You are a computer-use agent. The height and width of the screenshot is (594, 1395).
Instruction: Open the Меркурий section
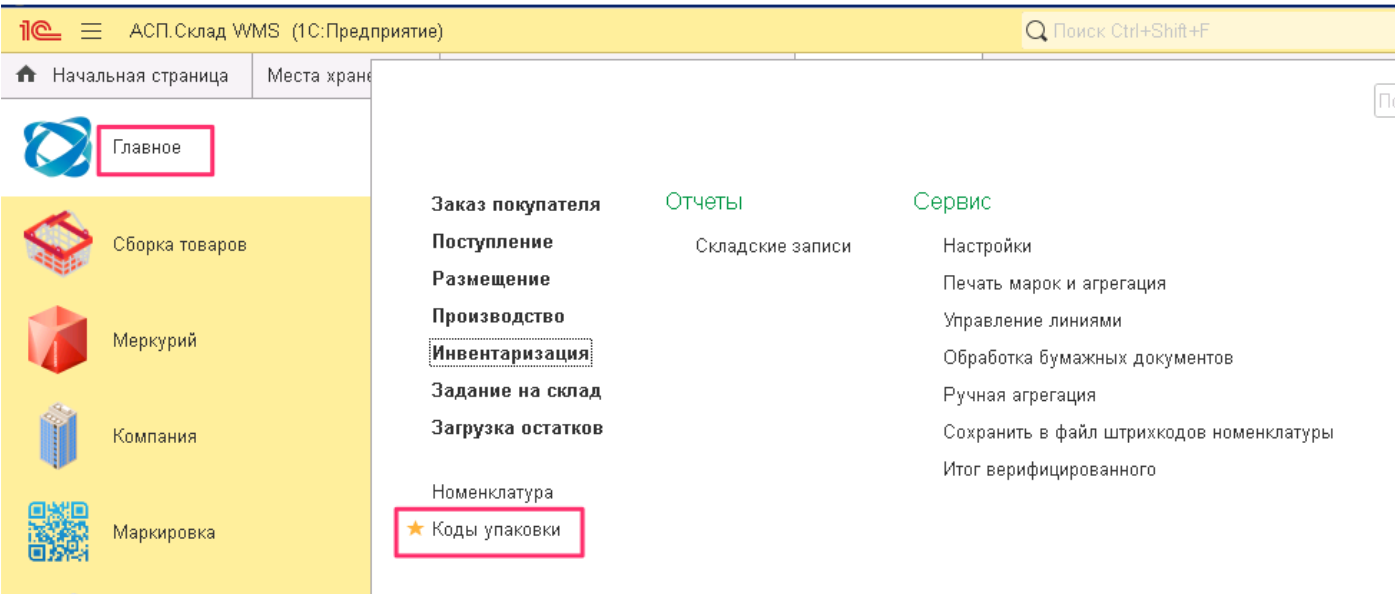click(x=155, y=340)
